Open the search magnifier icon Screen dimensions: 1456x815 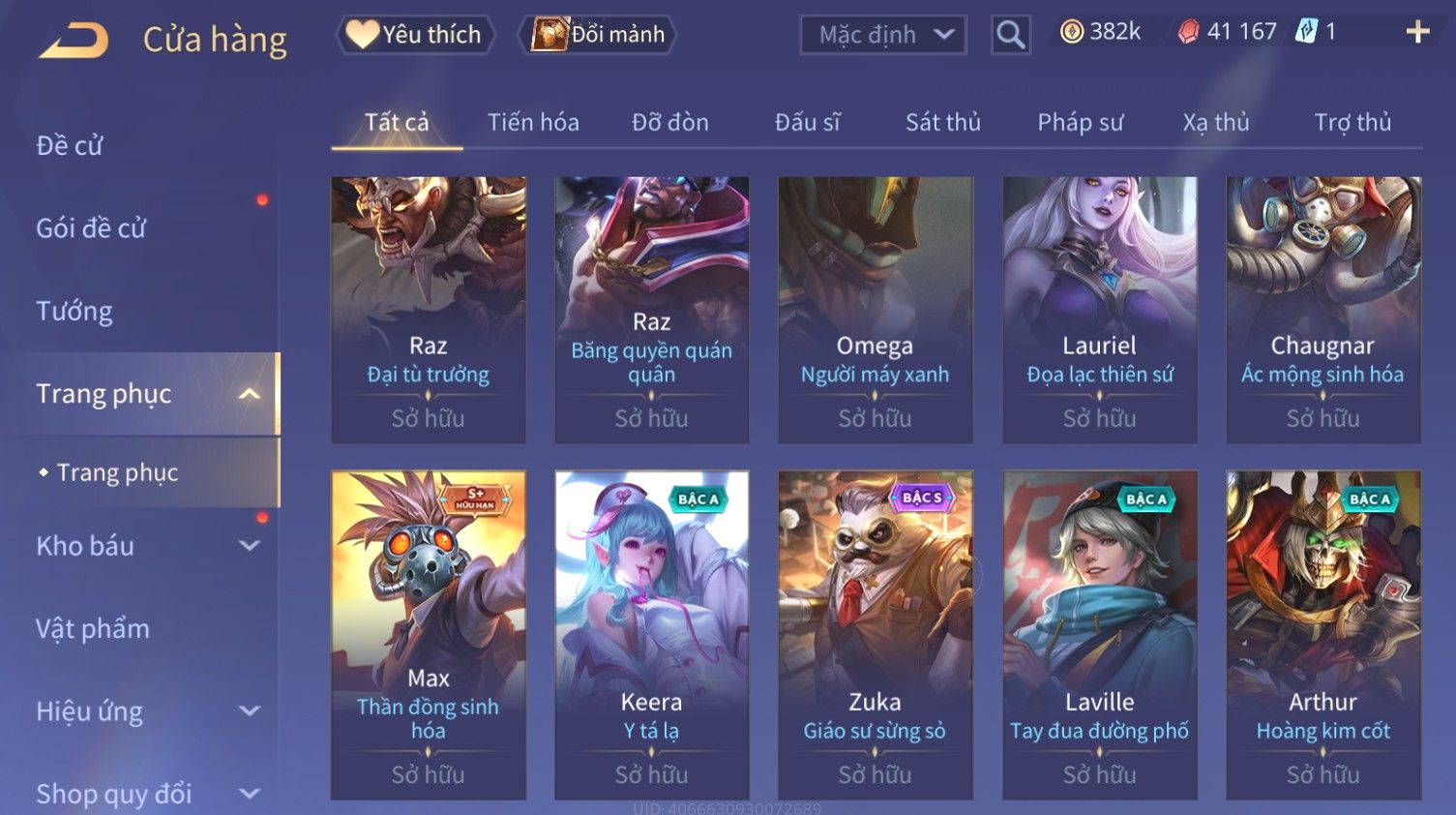click(x=1010, y=35)
